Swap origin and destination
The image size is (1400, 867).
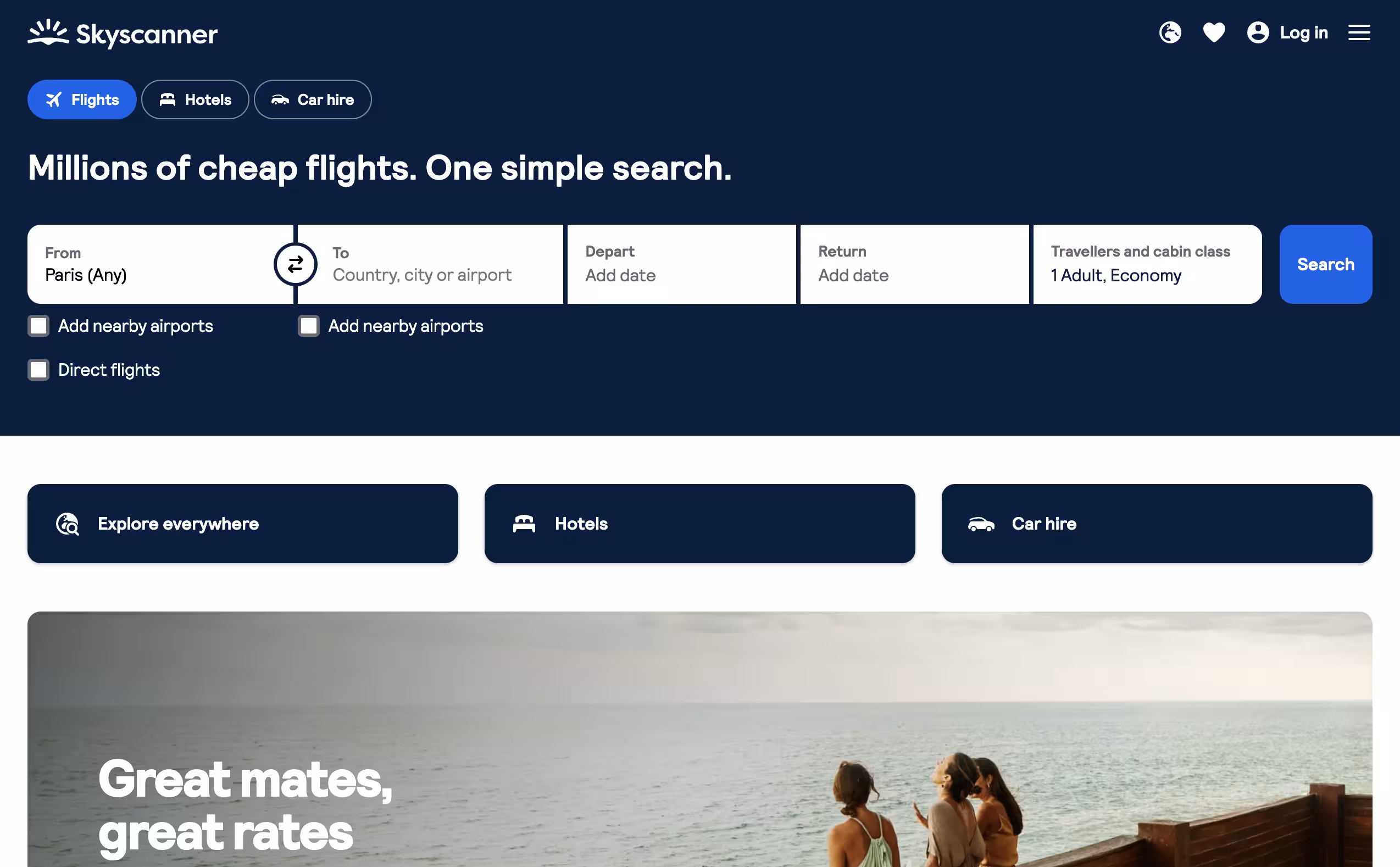(295, 264)
